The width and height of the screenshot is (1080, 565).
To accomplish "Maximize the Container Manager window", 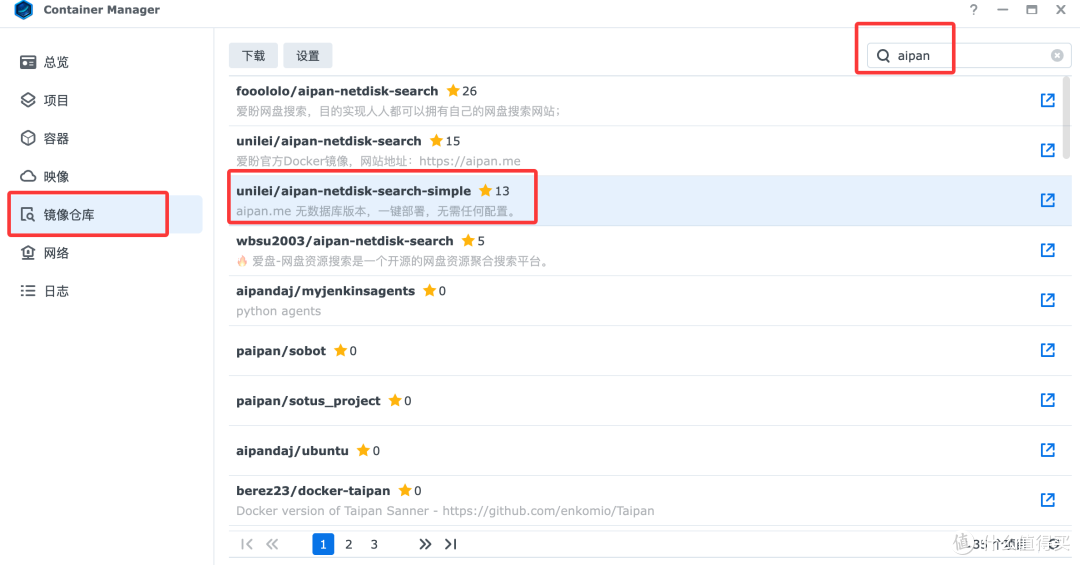I will pyautogui.click(x=1031, y=10).
